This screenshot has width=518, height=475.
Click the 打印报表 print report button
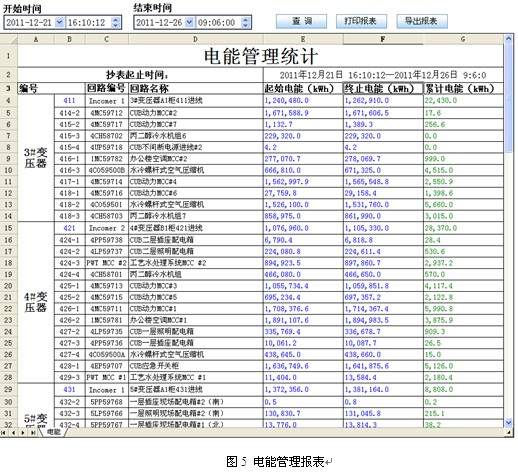pos(361,22)
